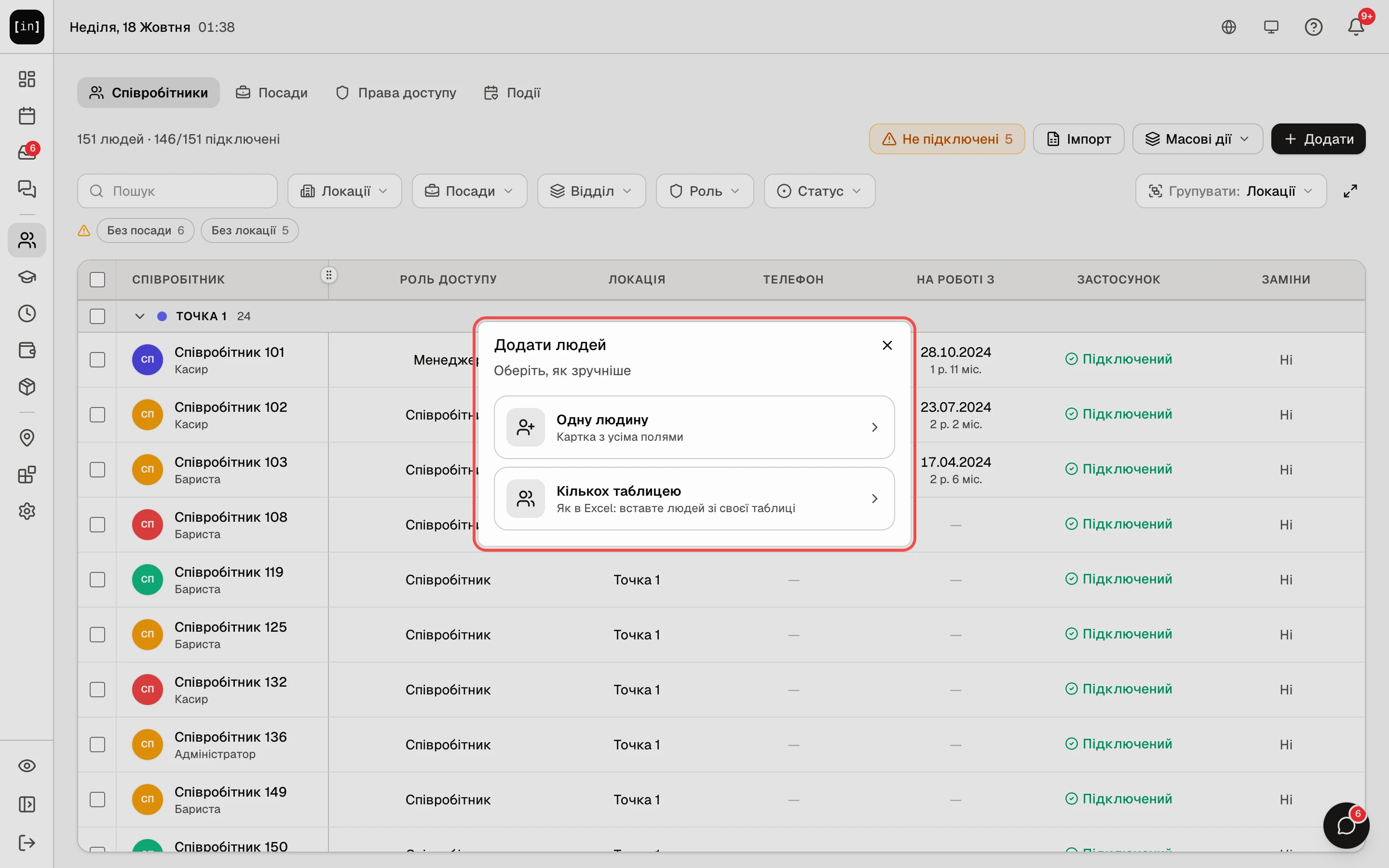
Task: Open the help question mark icon
Action: [x=1313, y=27]
